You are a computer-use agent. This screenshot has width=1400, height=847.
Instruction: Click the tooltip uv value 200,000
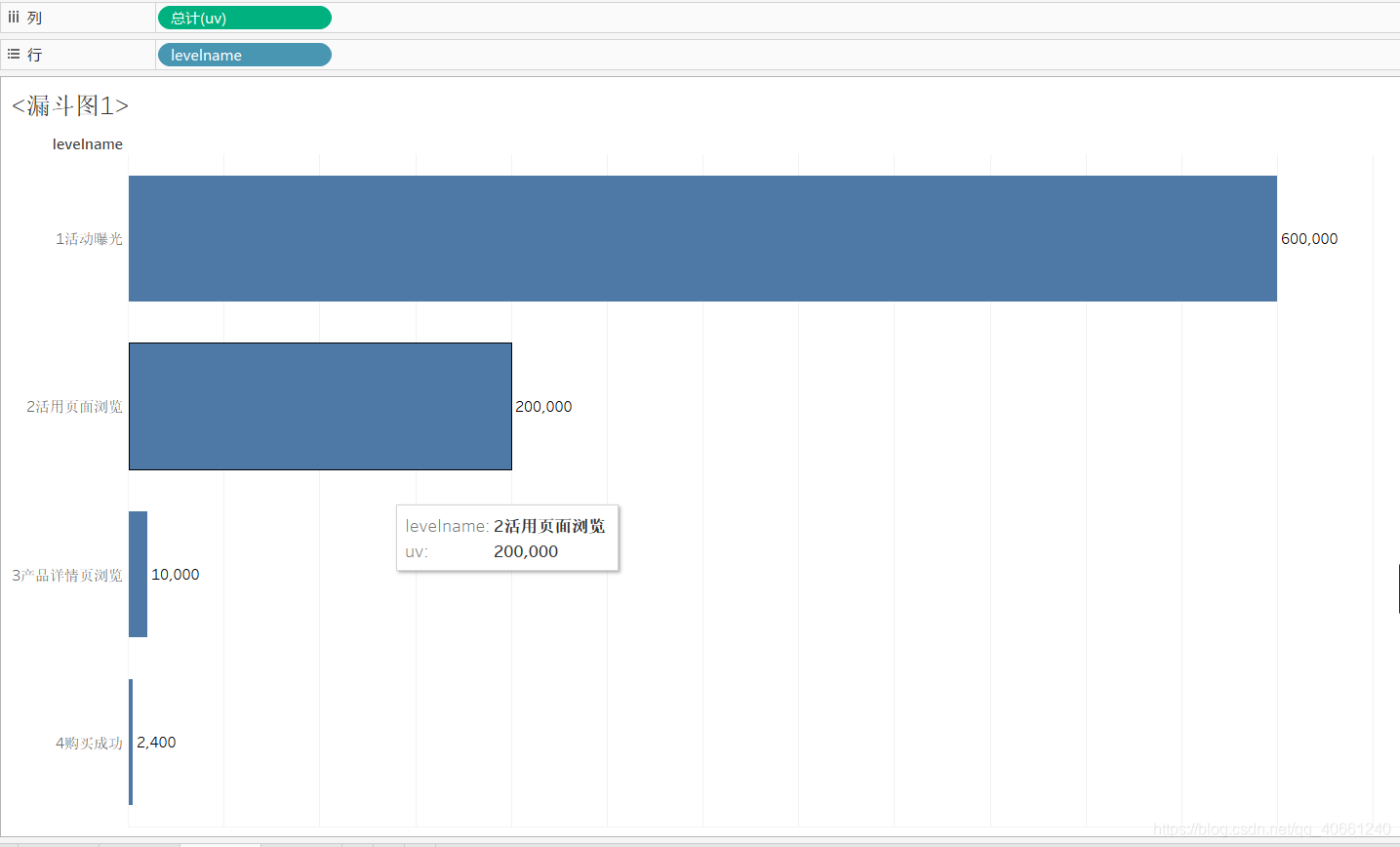526,551
